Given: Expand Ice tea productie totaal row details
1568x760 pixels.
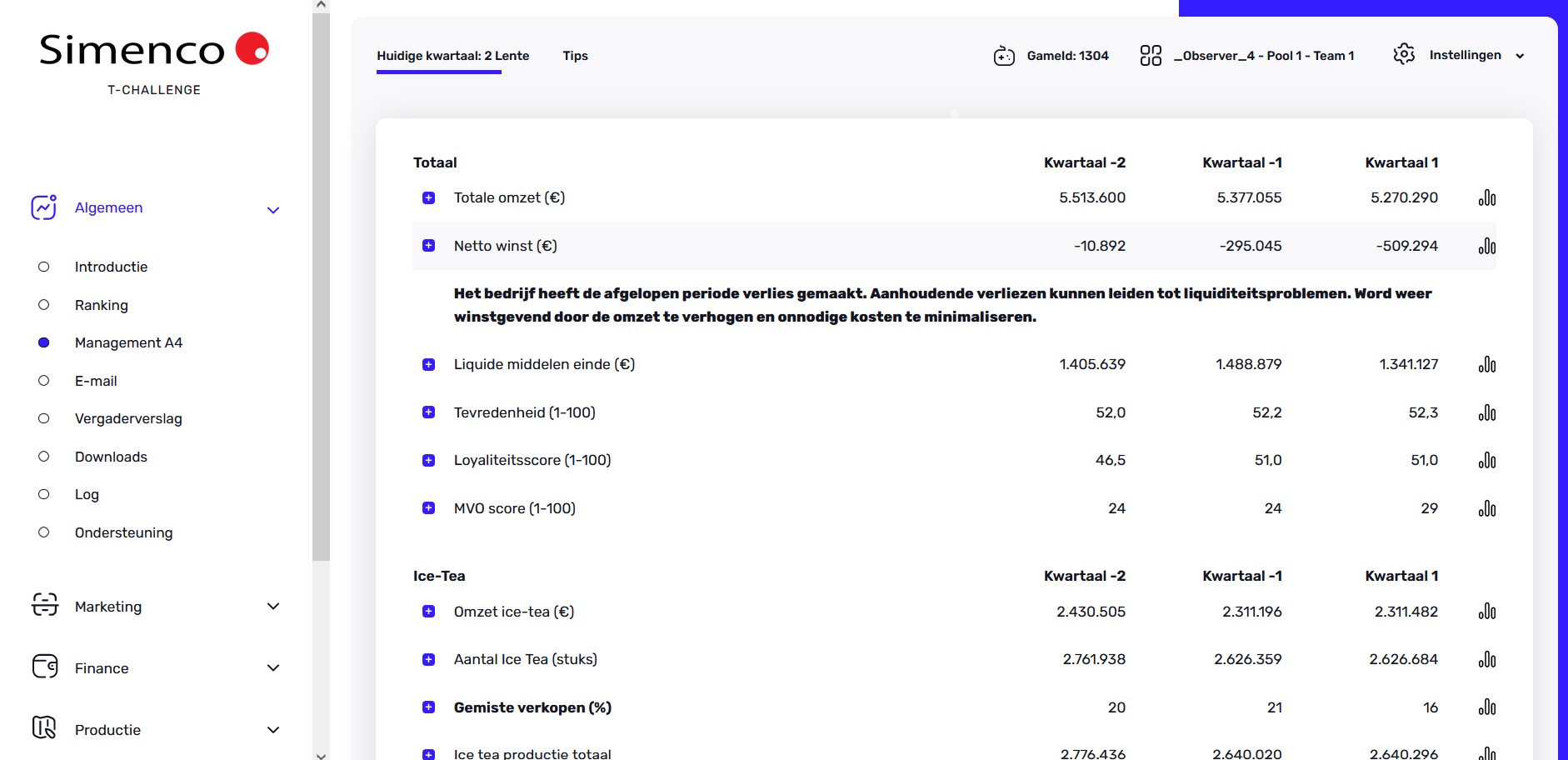Looking at the screenshot, I should [x=428, y=754].
